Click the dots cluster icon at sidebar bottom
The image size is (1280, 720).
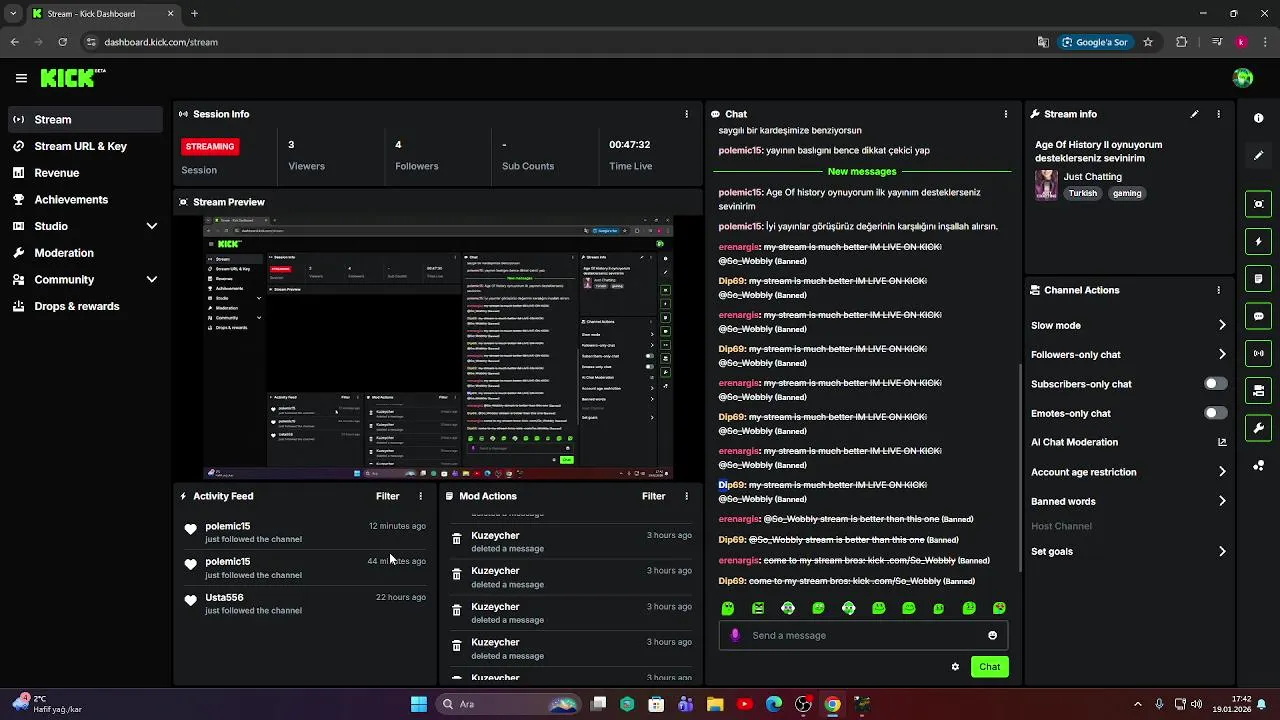[x=1259, y=466]
